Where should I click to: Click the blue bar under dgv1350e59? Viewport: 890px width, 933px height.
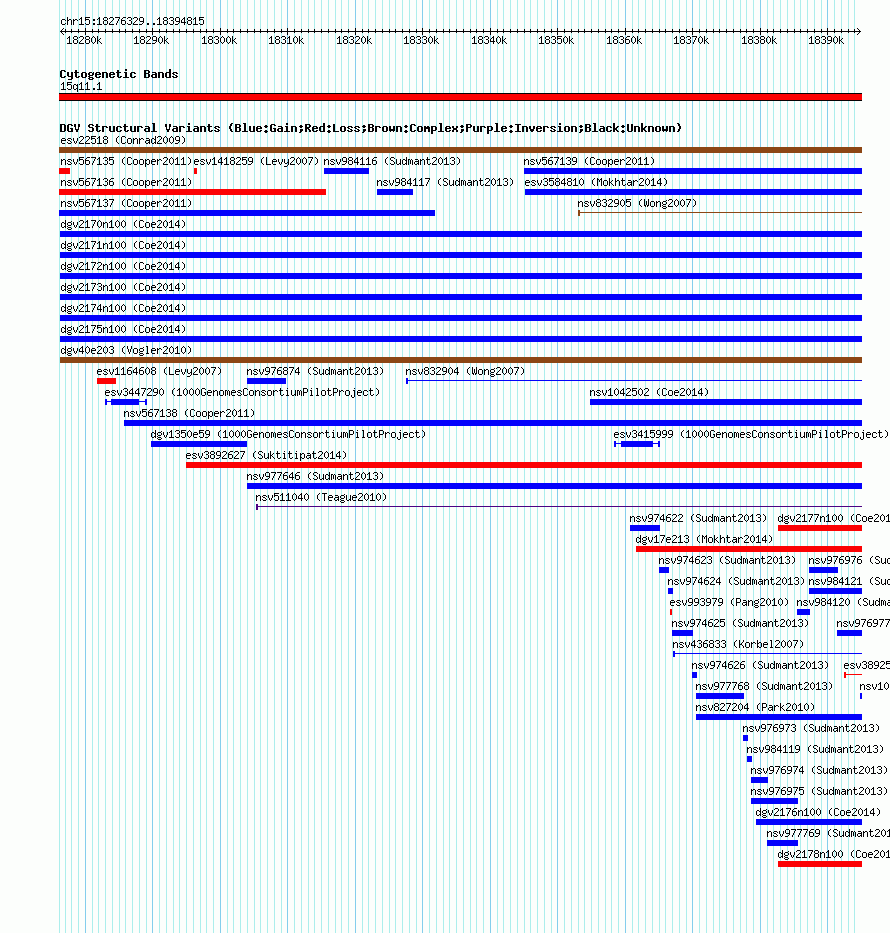point(199,444)
